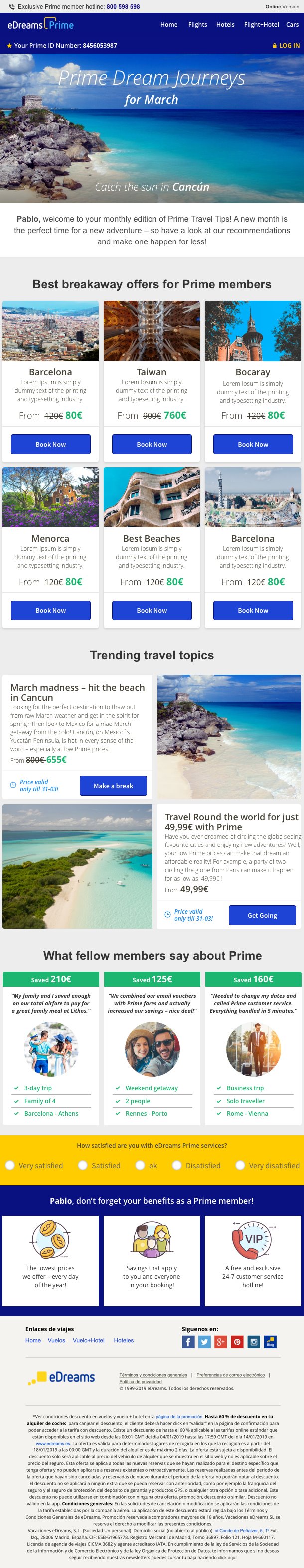The height and width of the screenshot is (1568, 304).
Task: Select the Very satisfied radio option
Action: pyautogui.click(x=10, y=1165)
